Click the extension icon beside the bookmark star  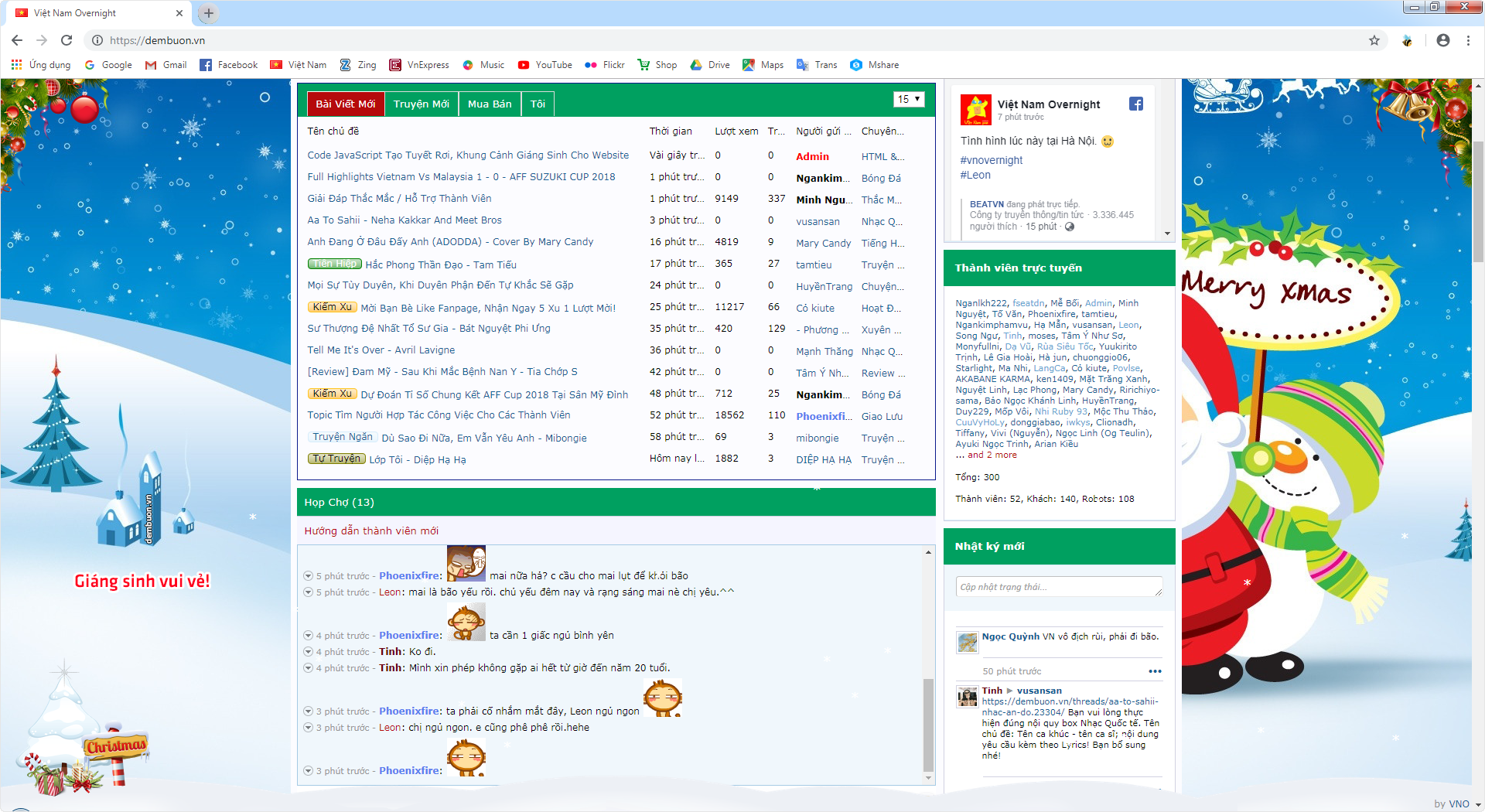[1408, 40]
